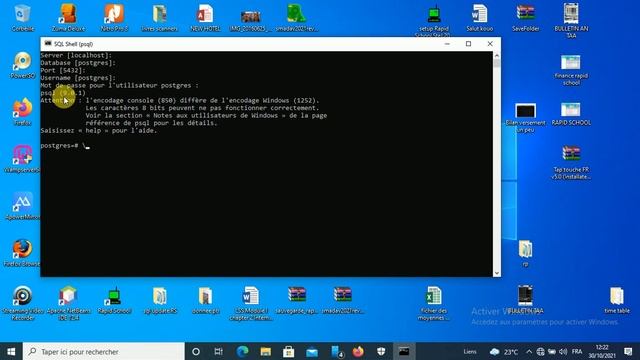The width and height of the screenshot is (640, 360).
Task: Click scrollbar up arrow in SQL Shell
Action: point(497,56)
